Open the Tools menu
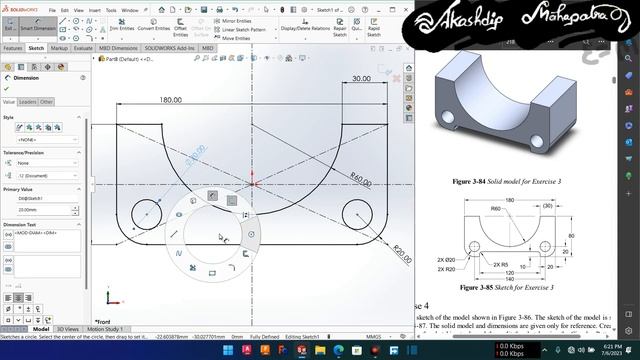This screenshot has width=640, height=360. [111, 10]
